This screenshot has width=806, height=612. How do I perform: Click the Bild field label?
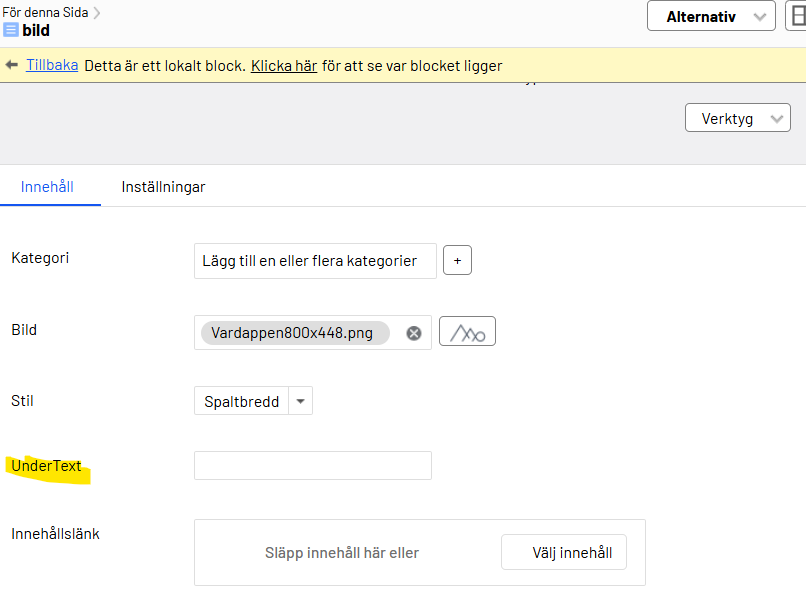point(24,330)
